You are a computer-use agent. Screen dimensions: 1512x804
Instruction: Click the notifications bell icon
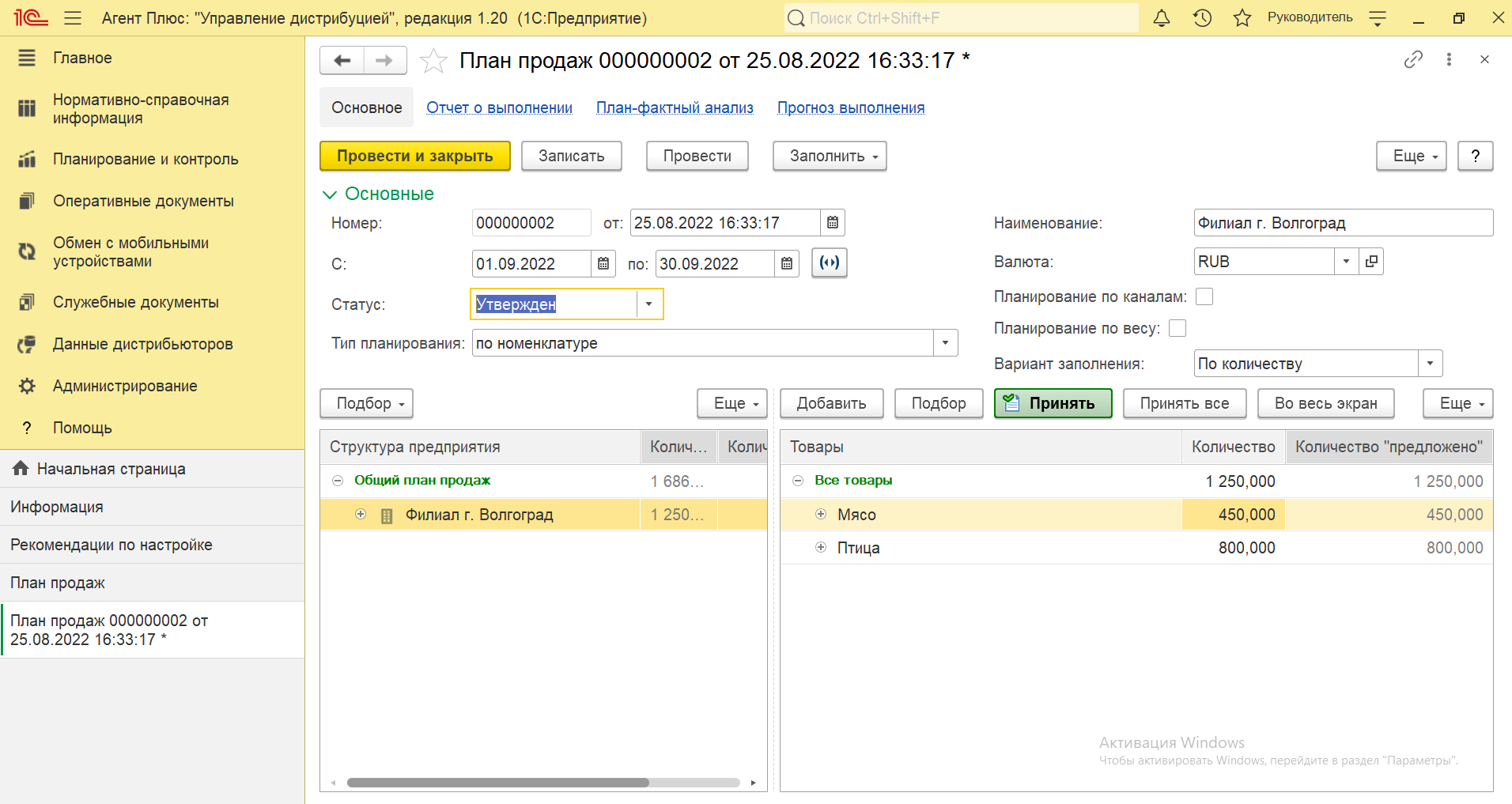pyautogui.click(x=1161, y=18)
